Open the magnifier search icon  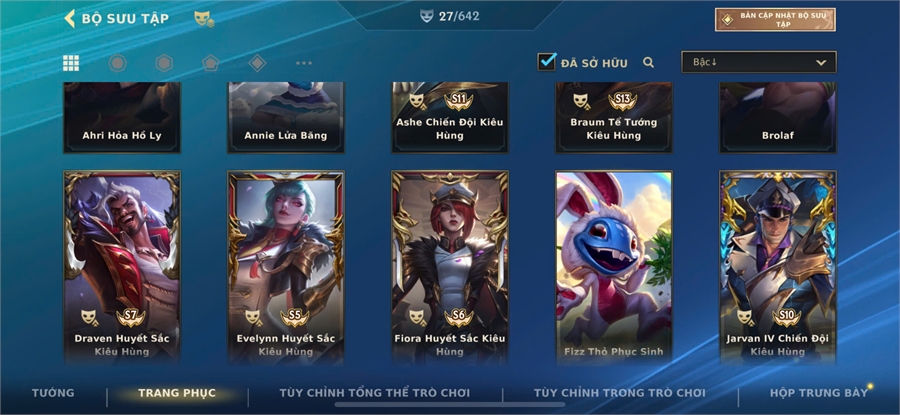(649, 63)
